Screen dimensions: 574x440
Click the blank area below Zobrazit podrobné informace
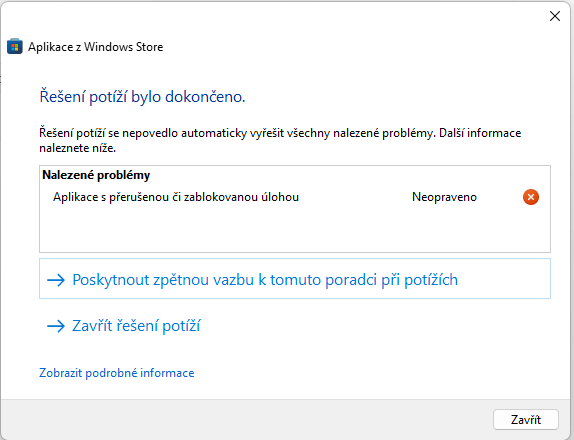click(286, 389)
